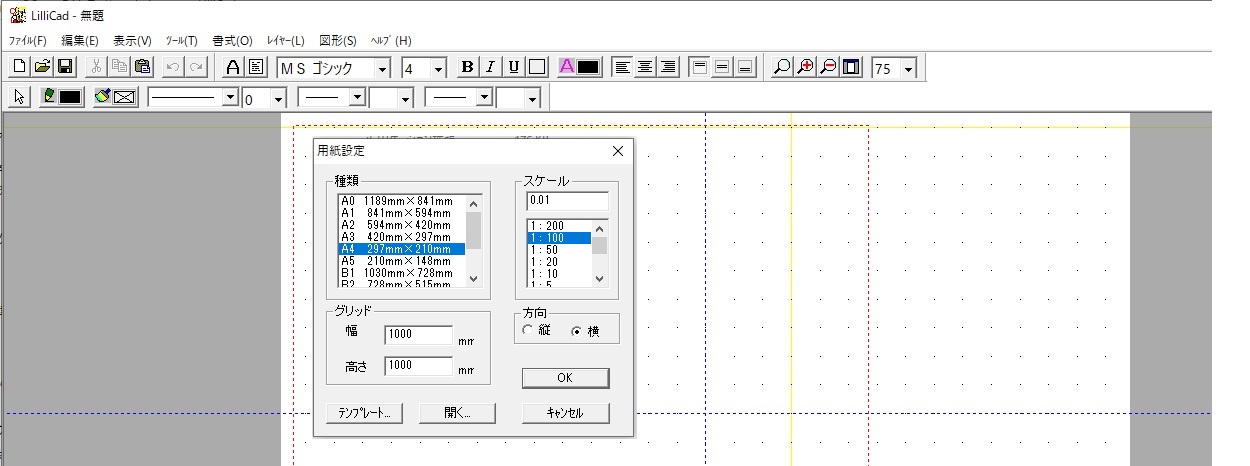Click the テンプレート... button

364,413
